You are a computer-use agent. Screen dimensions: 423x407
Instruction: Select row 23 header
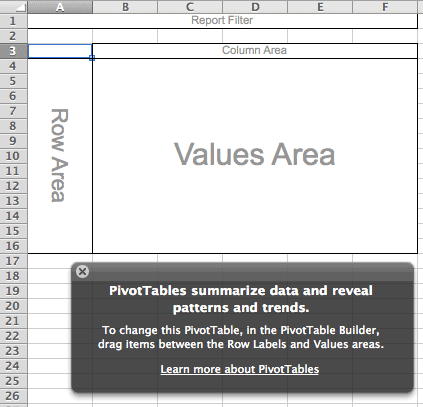click(x=14, y=351)
